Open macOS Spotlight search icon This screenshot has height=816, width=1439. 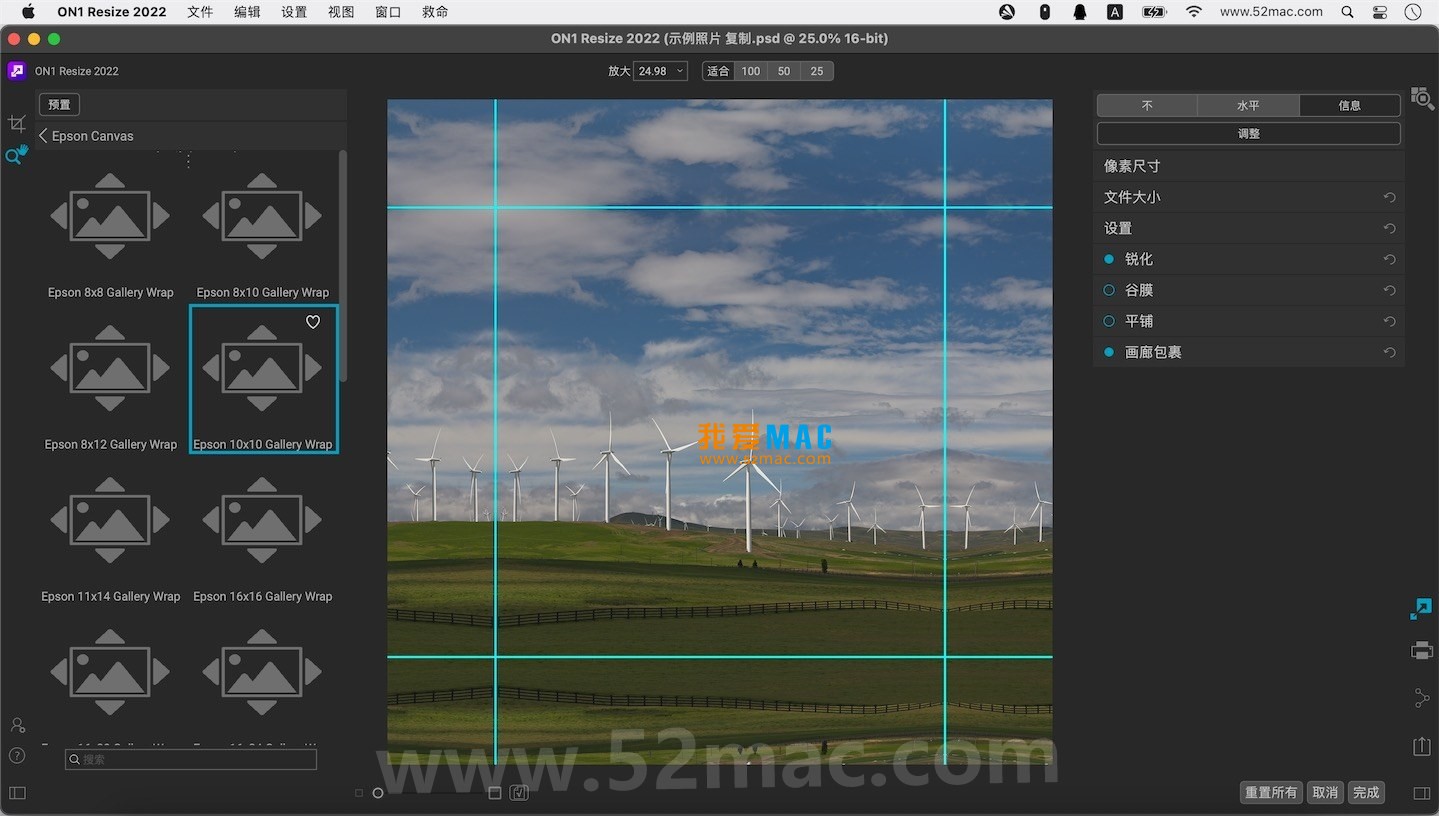(x=1348, y=12)
